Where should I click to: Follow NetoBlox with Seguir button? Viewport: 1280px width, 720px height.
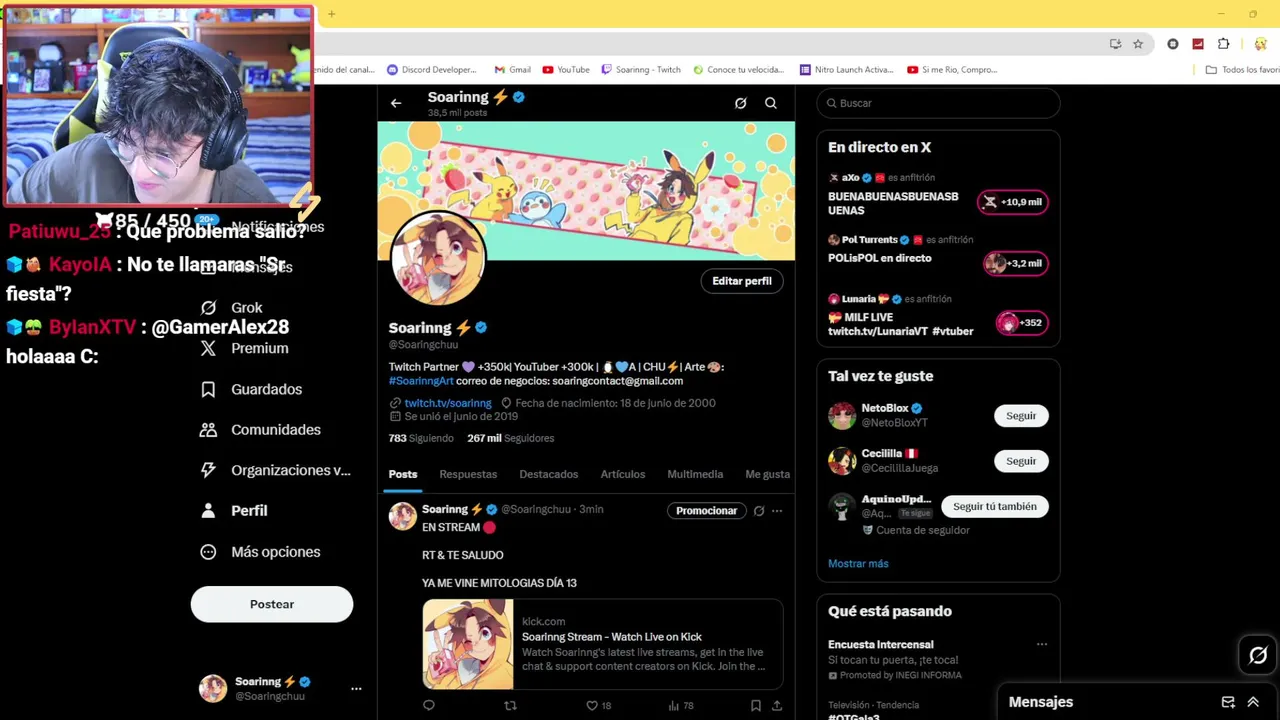(x=1021, y=416)
